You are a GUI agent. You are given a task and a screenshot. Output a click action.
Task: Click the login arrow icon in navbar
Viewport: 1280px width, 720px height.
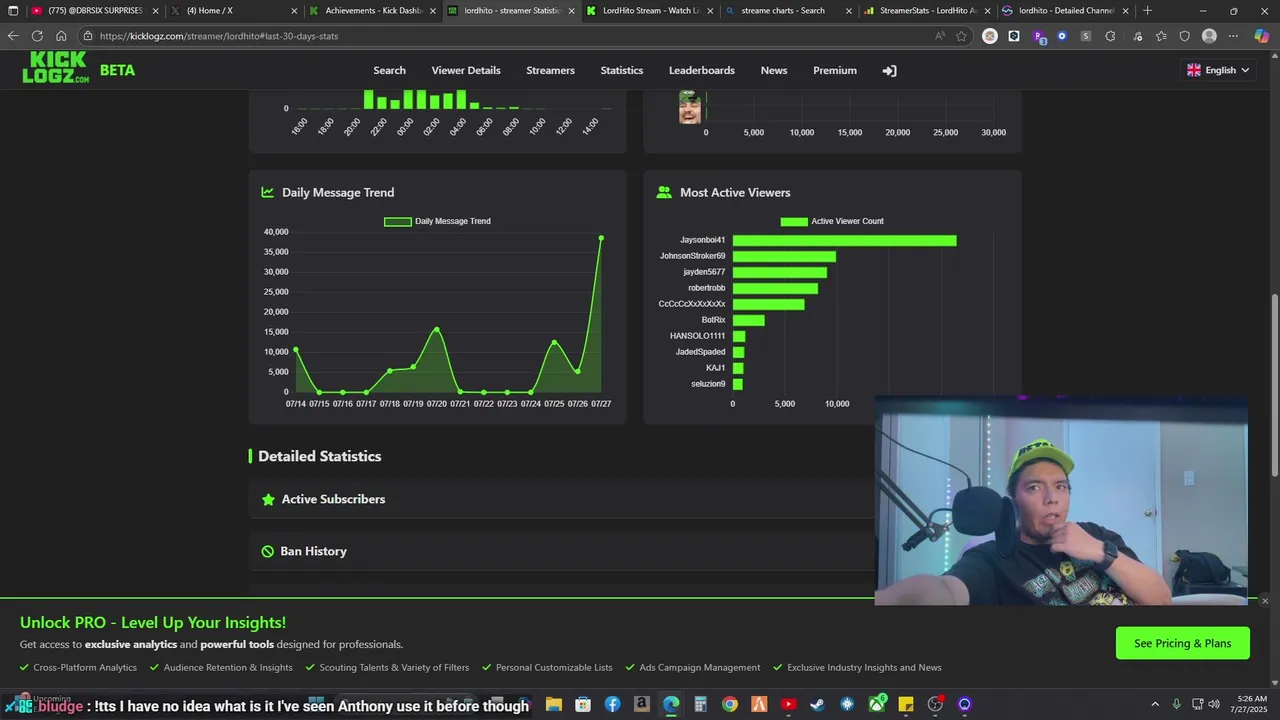(x=889, y=71)
